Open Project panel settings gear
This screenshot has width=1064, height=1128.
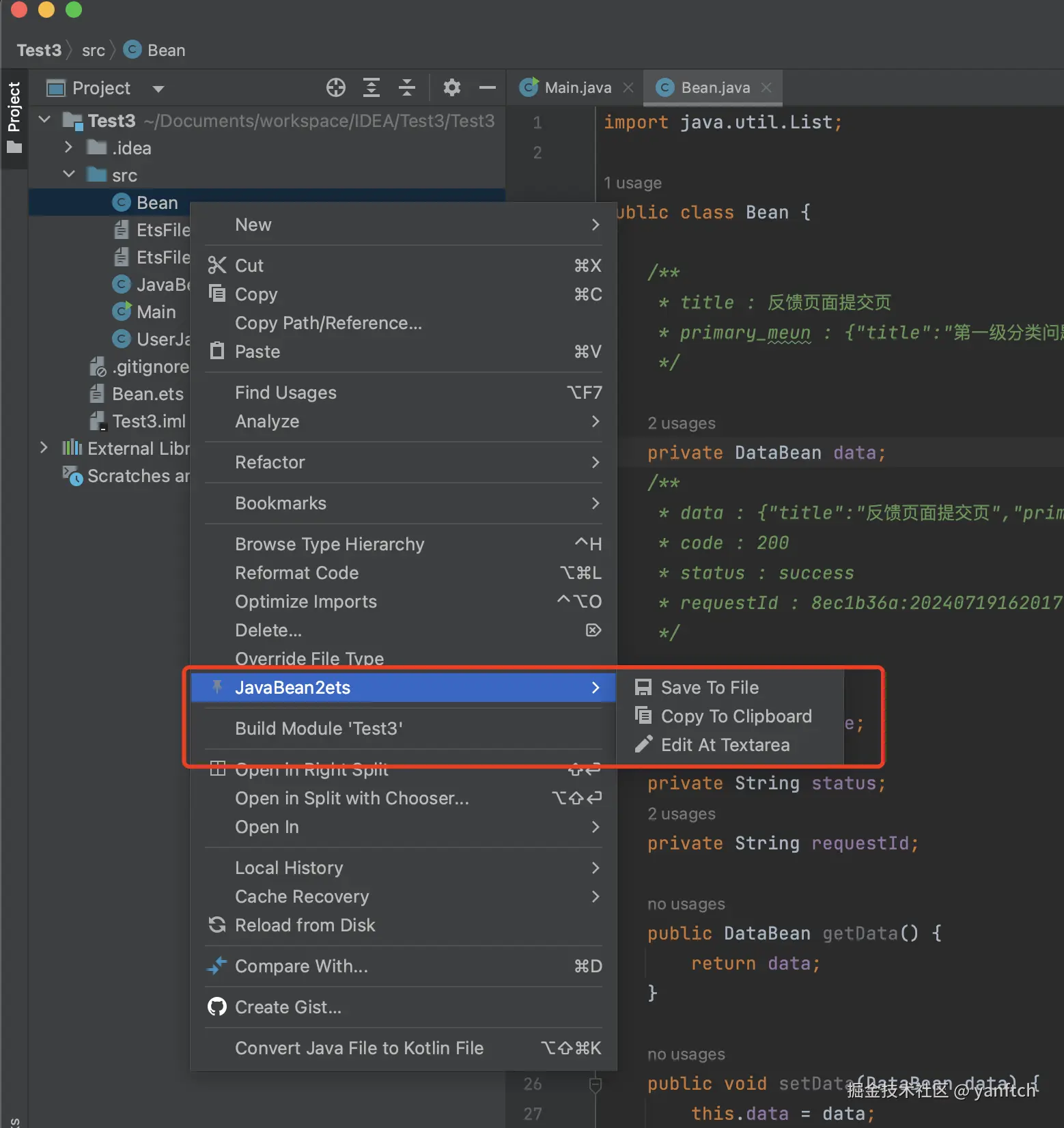(451, 87)
